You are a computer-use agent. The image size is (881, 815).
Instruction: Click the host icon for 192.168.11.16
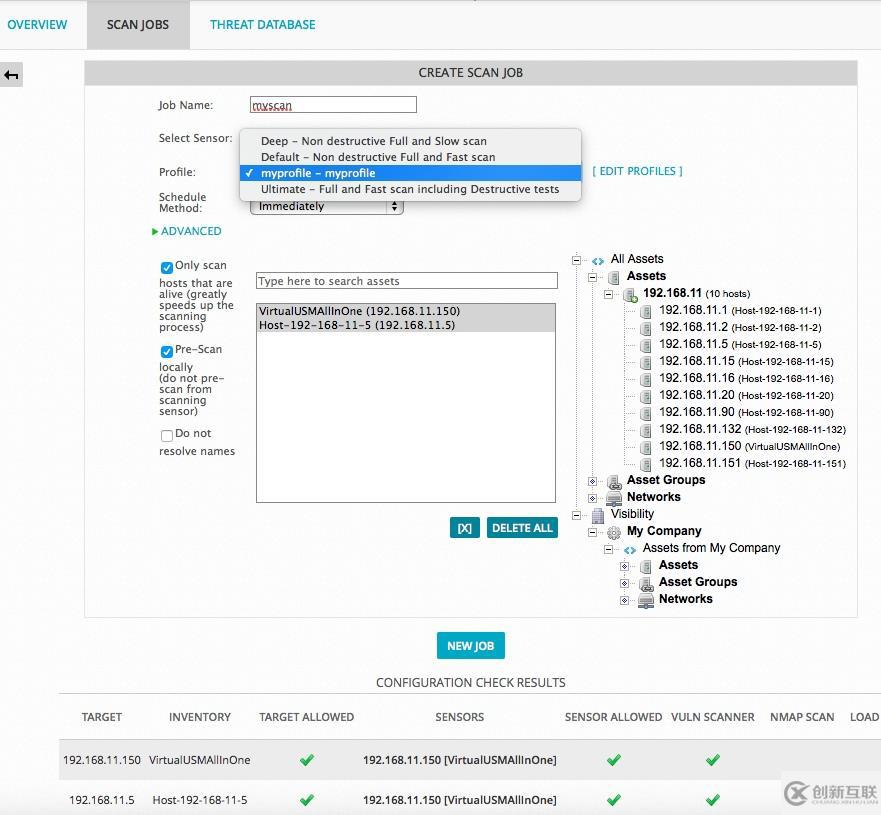pyautogui.click(x=646, y=379)
